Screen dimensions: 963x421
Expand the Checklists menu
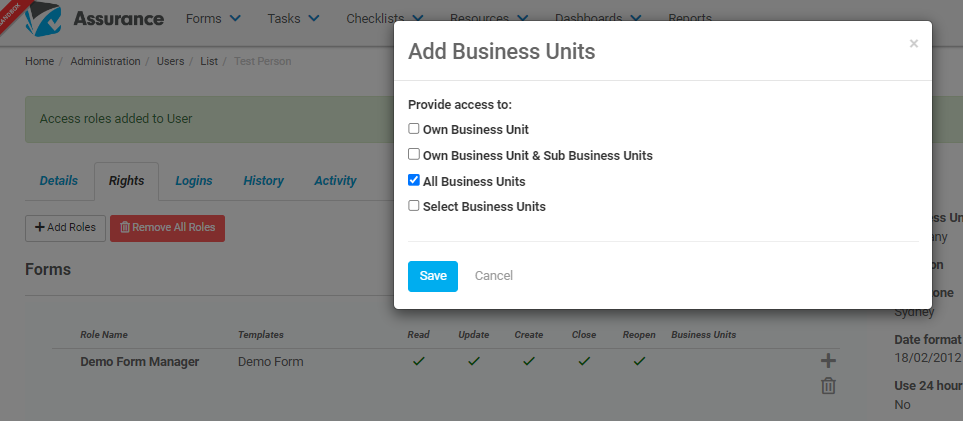385,18
